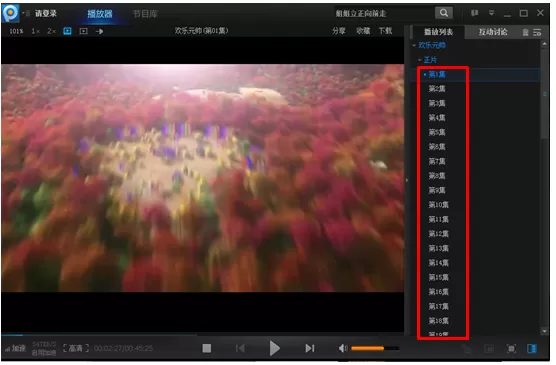Screen dimensions: 556x365
Task: Click the search input field
Action: pos(383,13)
